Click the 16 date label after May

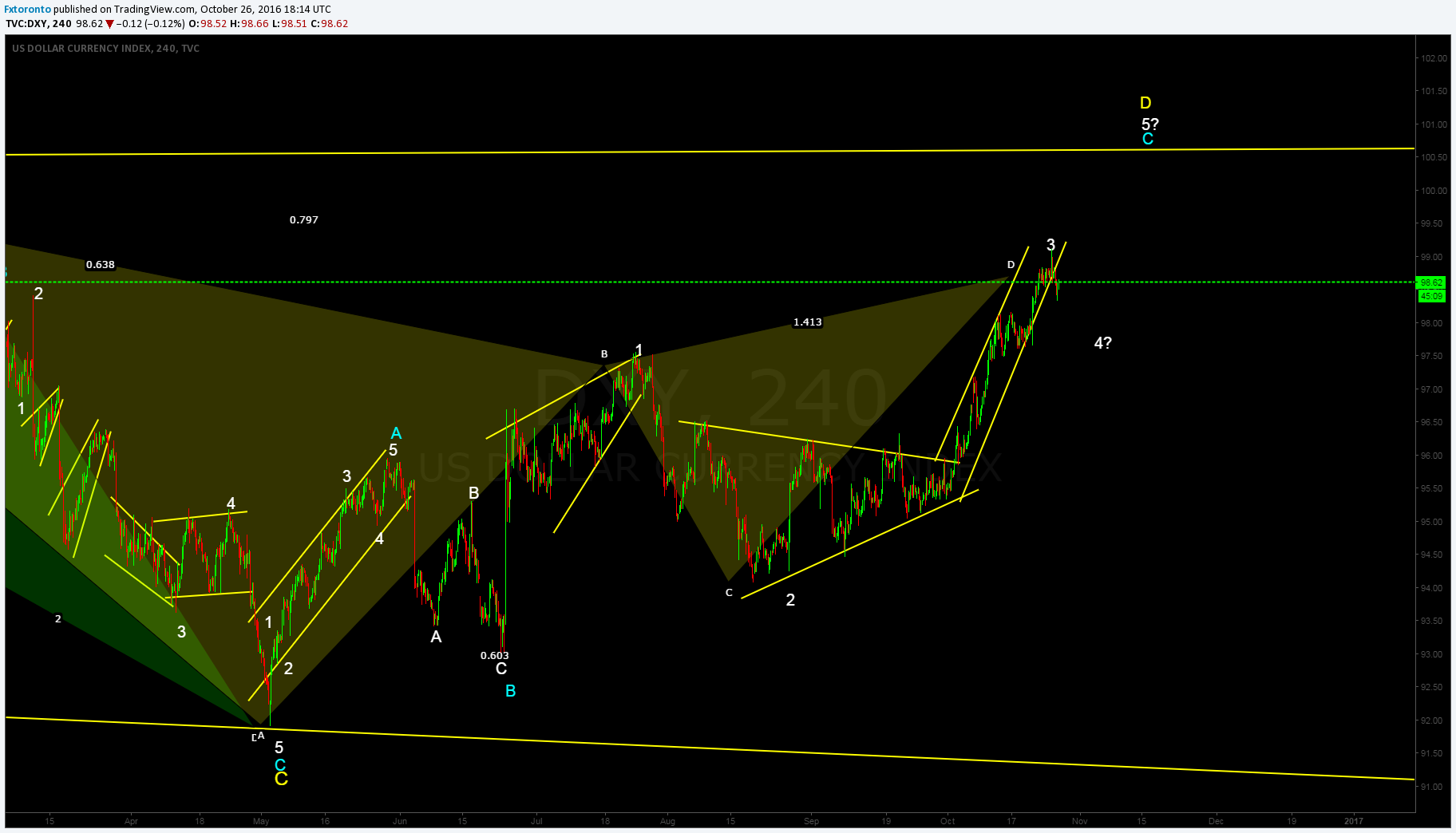point(325,821)
